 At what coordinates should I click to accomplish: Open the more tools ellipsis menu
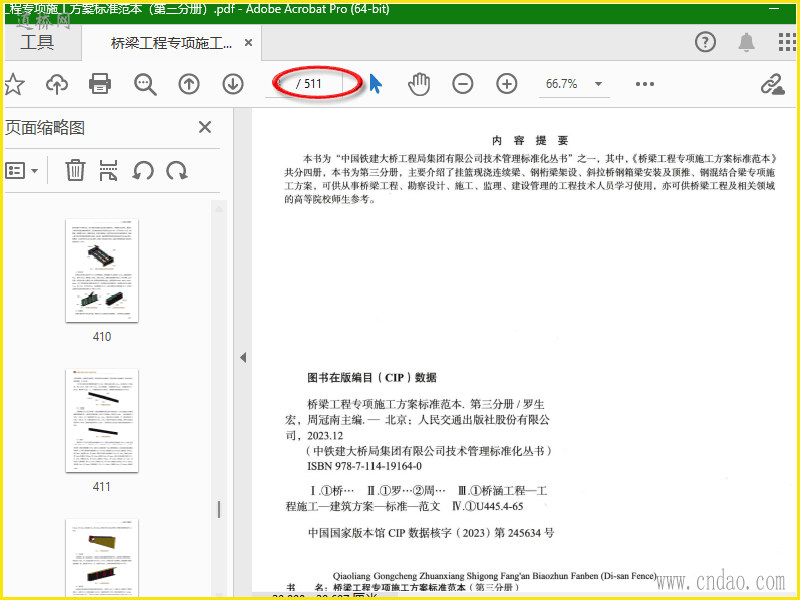pos(644,84)
